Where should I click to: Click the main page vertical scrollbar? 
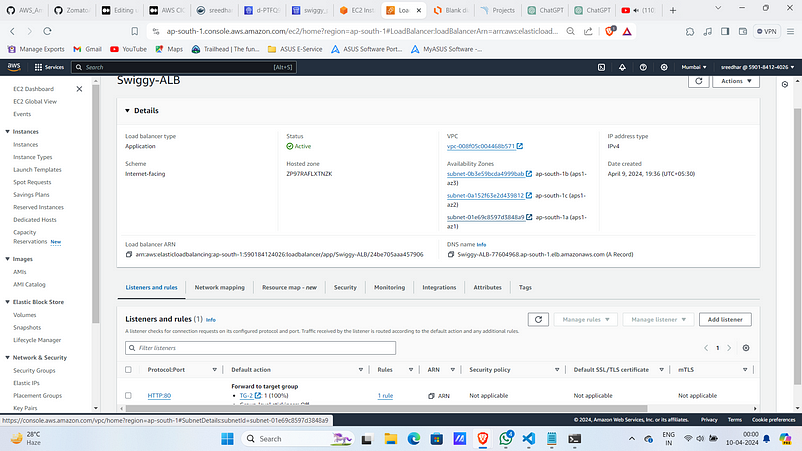point(797,245)
